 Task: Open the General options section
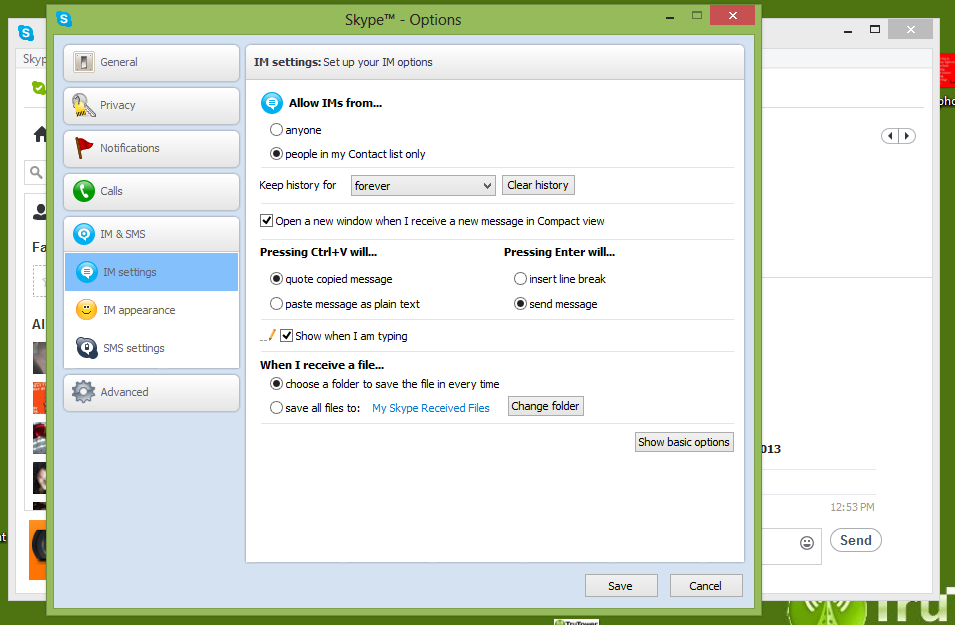point(151,62)
